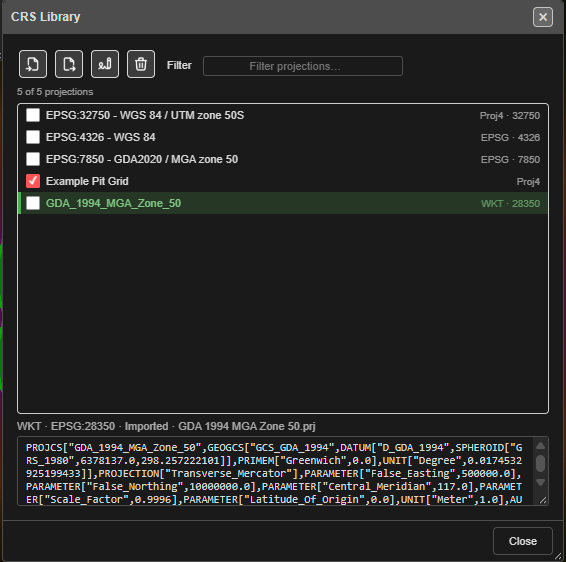
Task: Click the Filter label
Action: [179, 65]
